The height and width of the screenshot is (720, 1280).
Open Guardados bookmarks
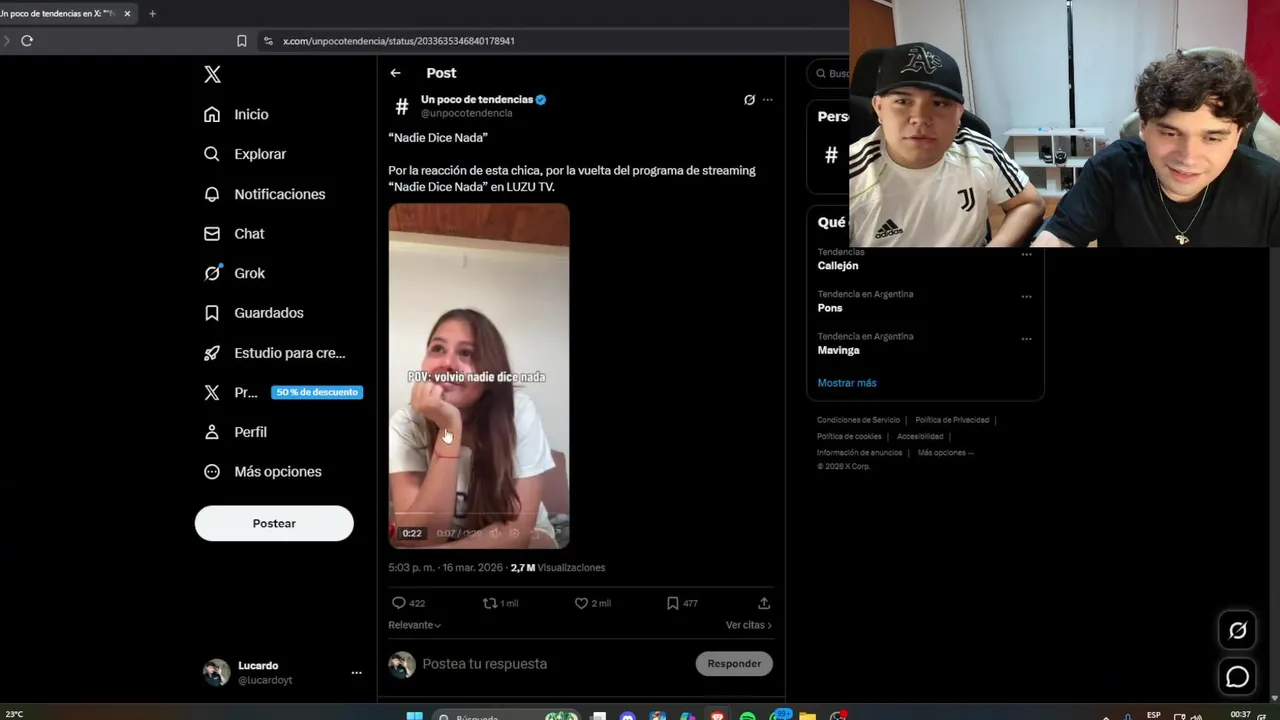[x=254, y=313]
